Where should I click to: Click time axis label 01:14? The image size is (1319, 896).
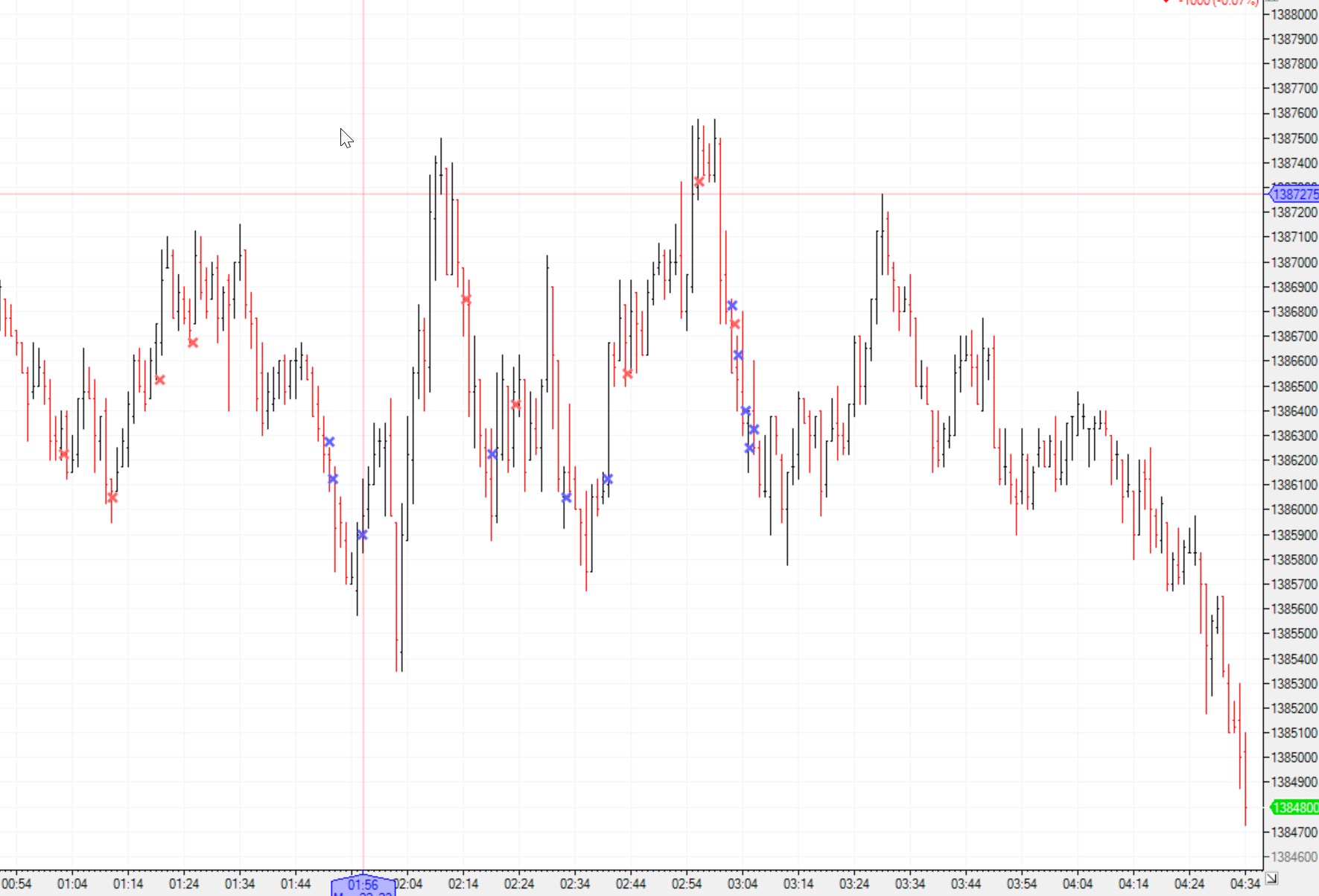click(x=128, y=884)
